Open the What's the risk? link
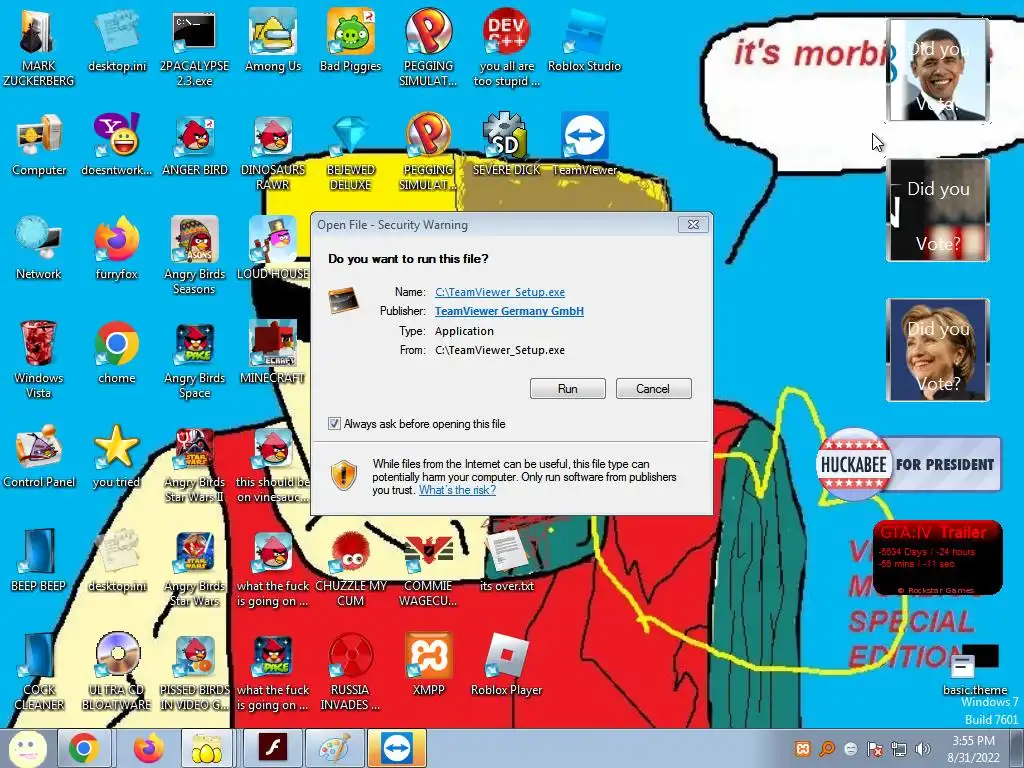 tap(457, 490)
